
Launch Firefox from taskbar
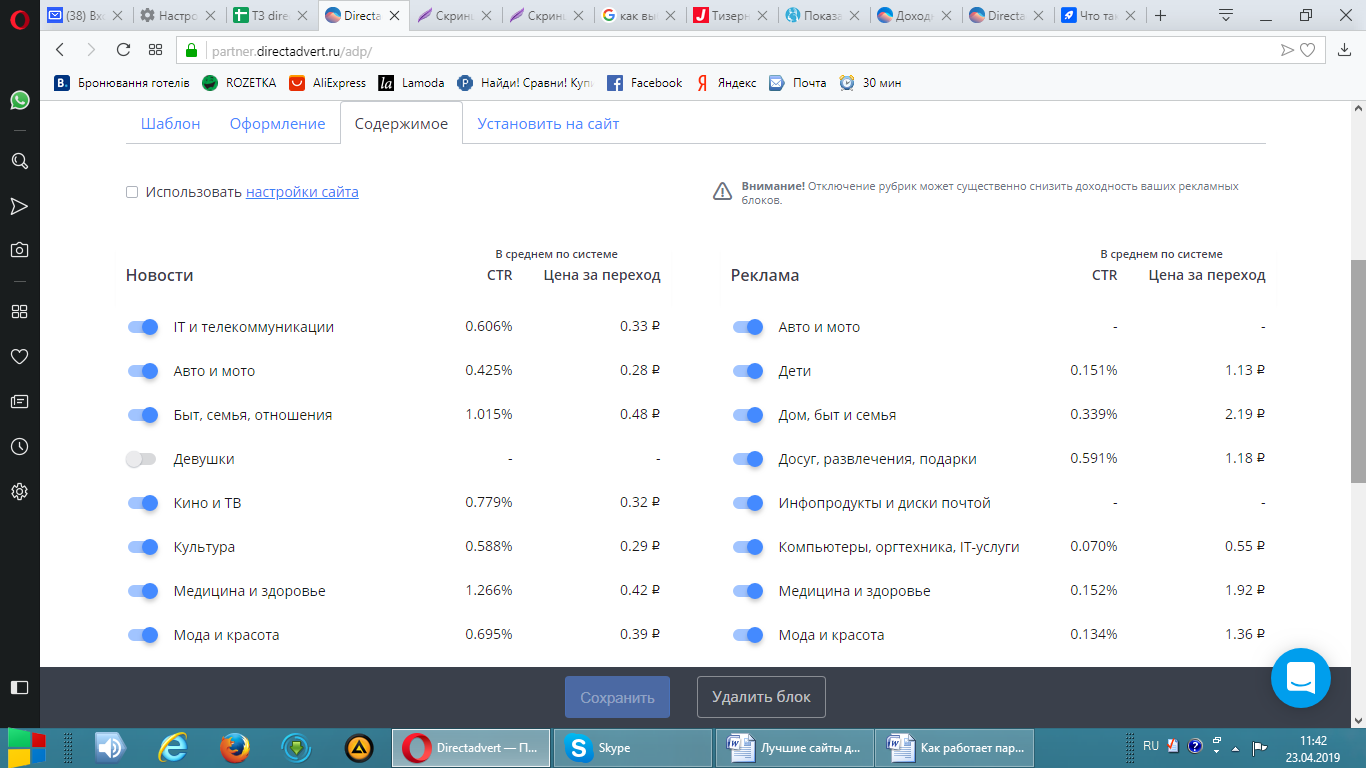[x=234, y=748]
